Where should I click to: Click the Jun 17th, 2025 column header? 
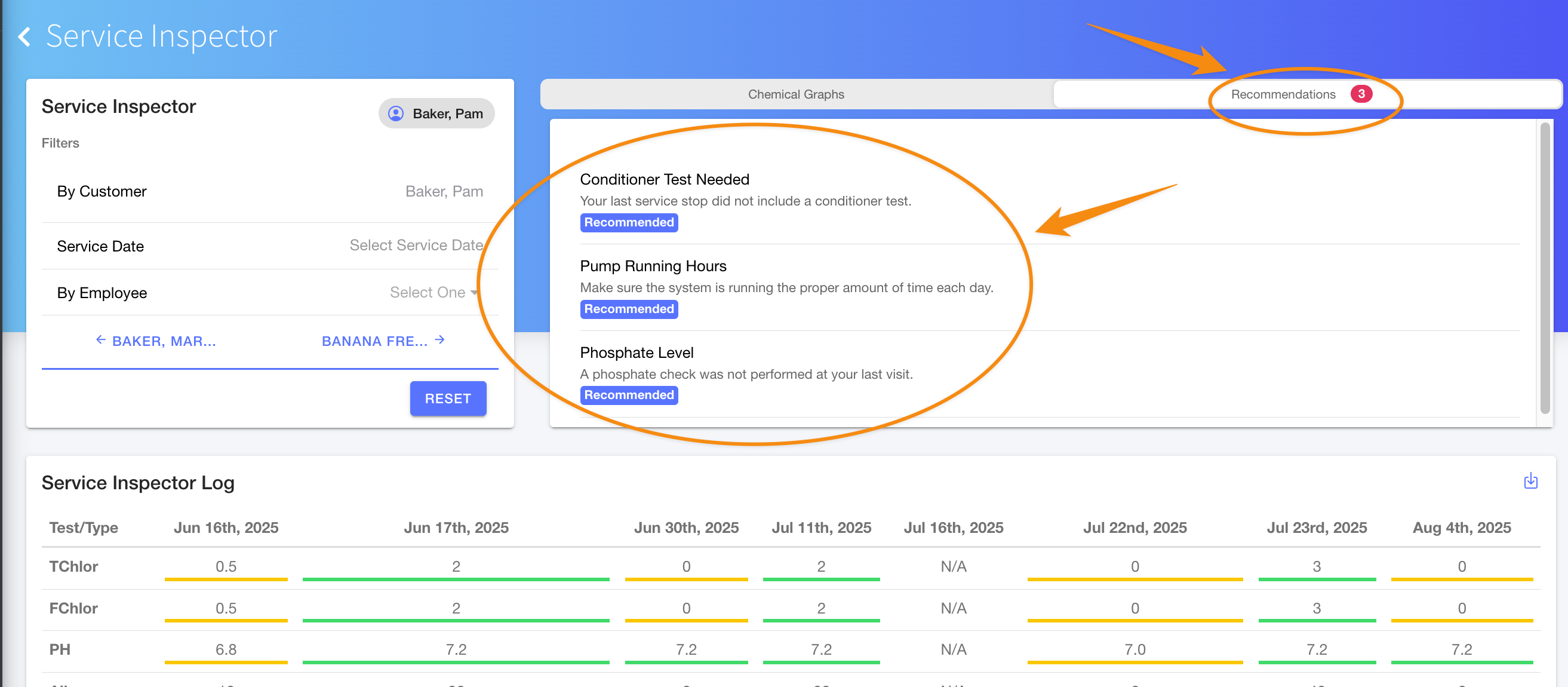(x=456, y=527)
